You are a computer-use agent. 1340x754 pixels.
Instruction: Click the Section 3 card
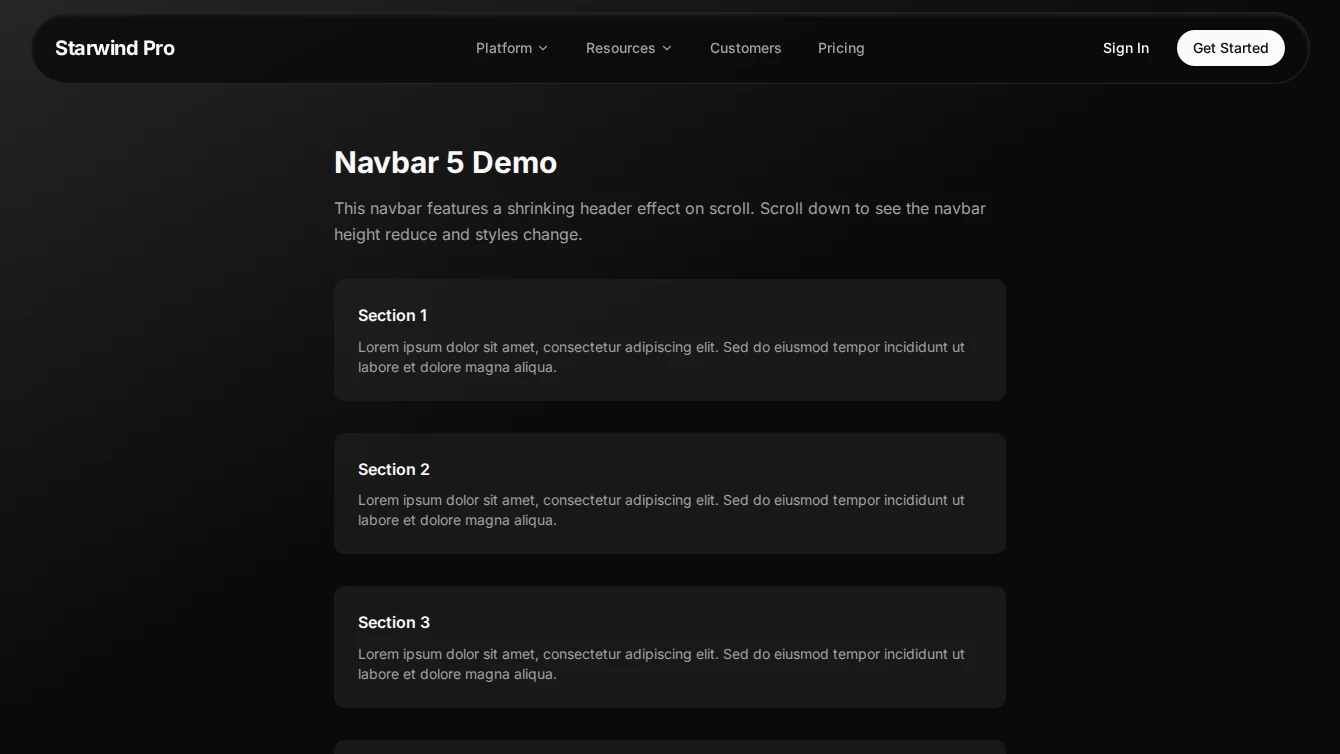(669, 647)
